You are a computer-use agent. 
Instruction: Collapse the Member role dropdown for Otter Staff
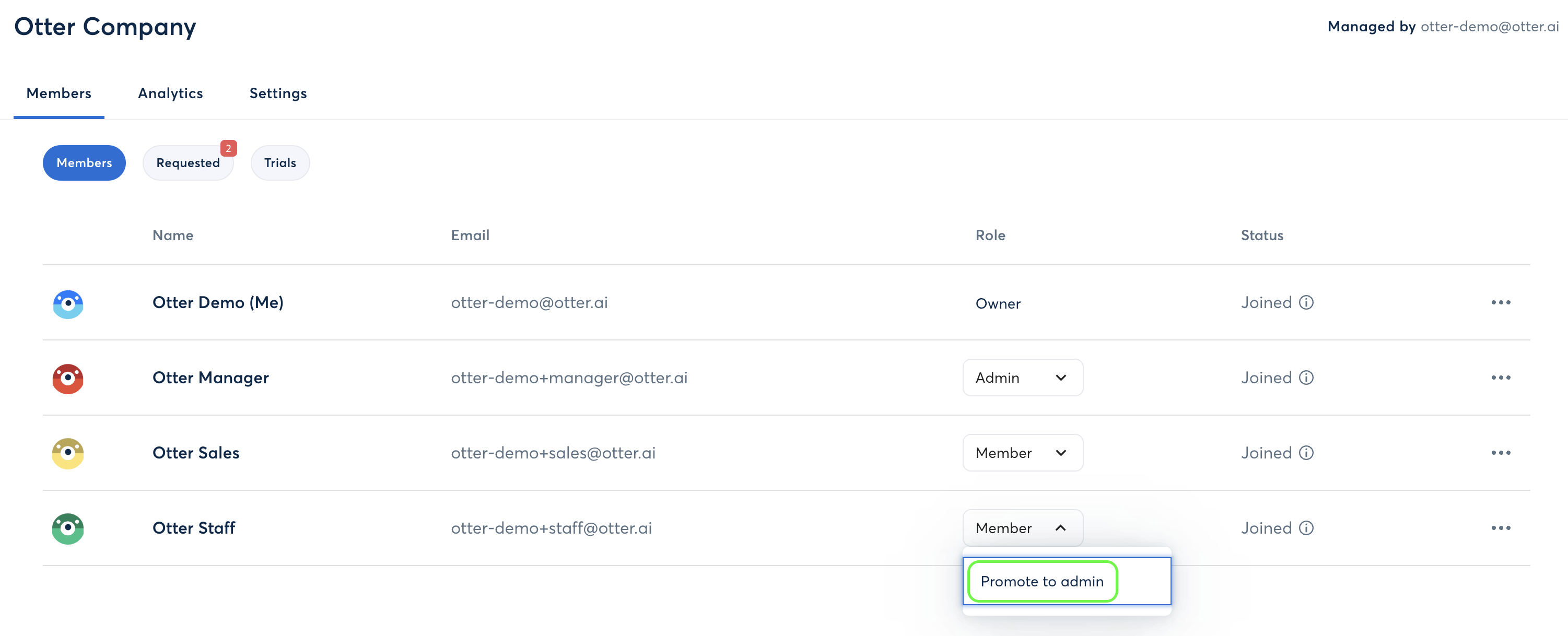click(1023, 528)
